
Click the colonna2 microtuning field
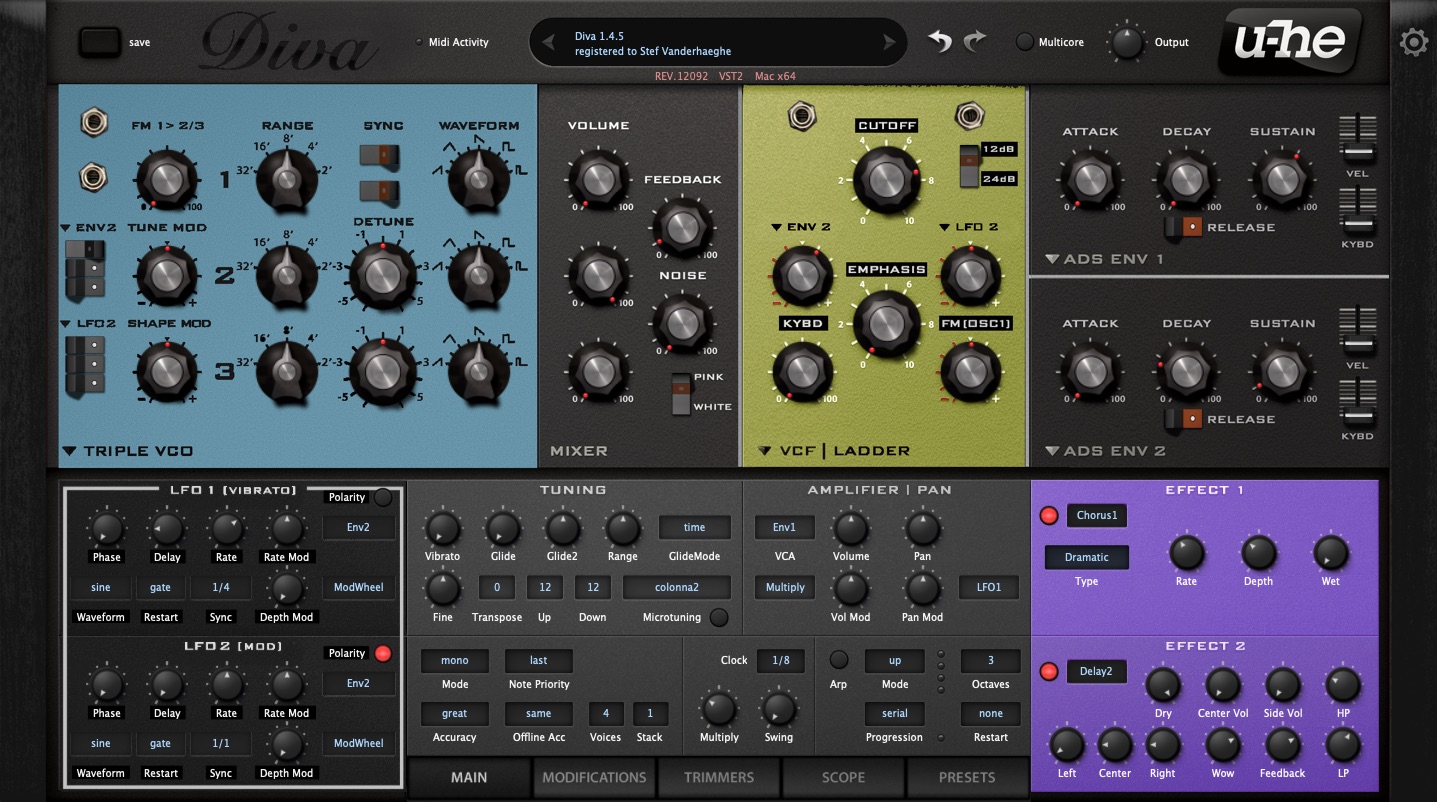click(x=677, y=587)
